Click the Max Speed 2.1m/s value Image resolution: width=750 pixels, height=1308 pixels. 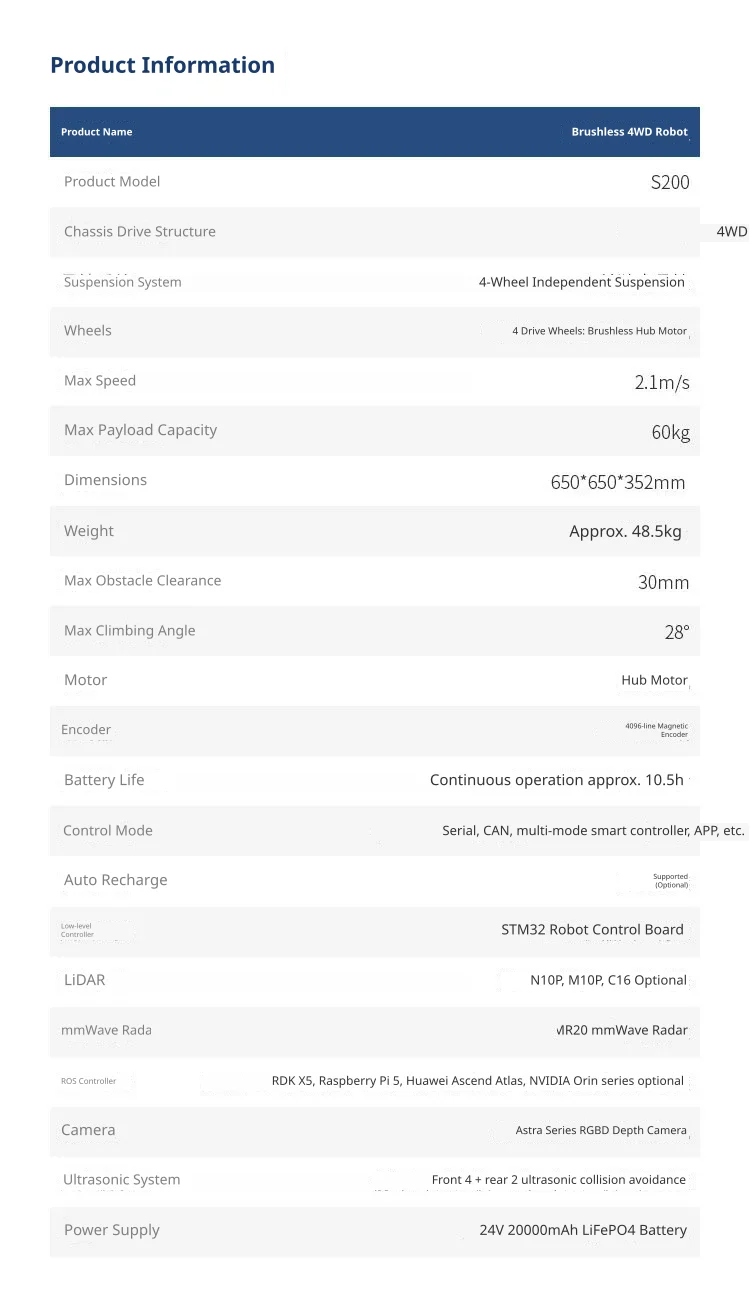pos(662,382)
